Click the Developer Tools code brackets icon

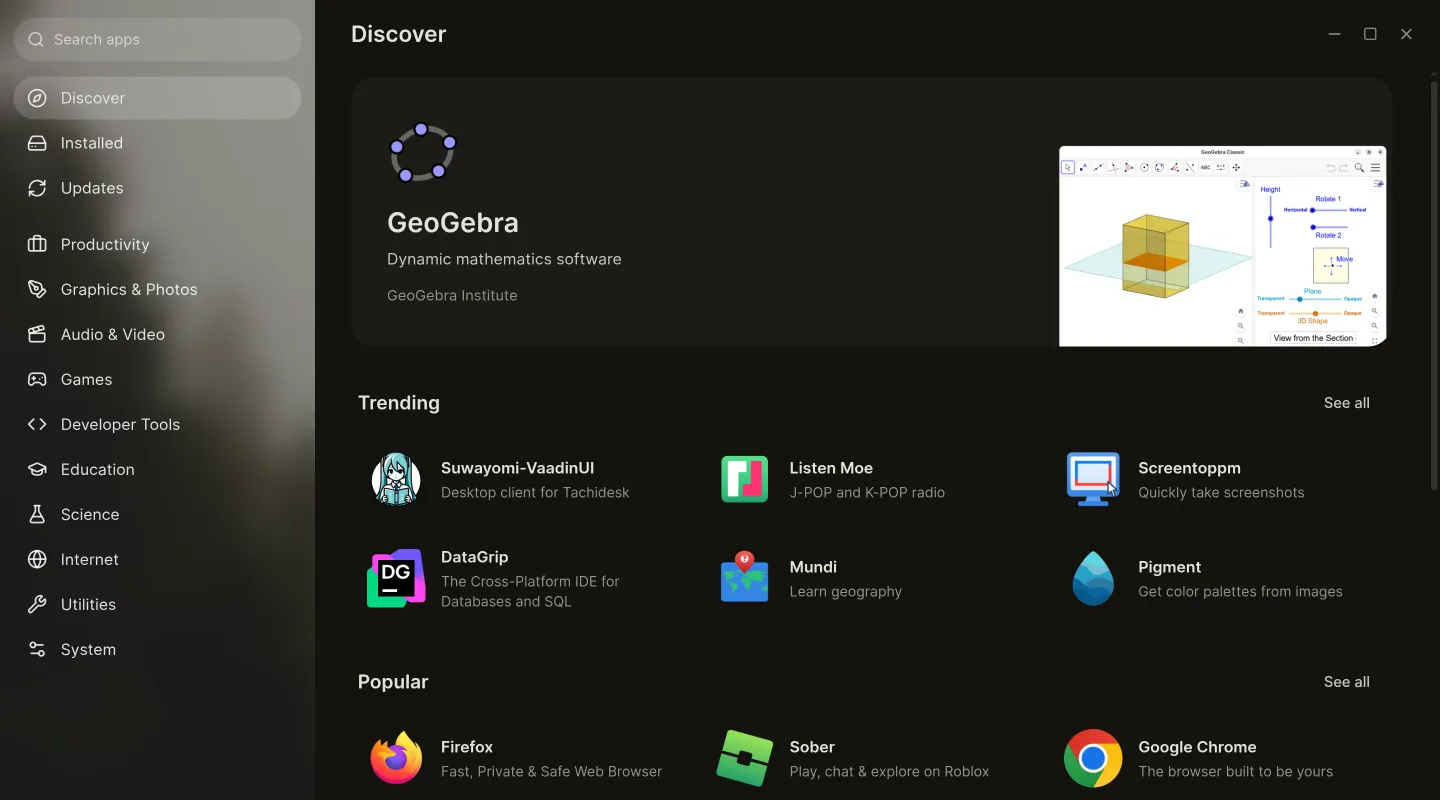click(37, 424)
